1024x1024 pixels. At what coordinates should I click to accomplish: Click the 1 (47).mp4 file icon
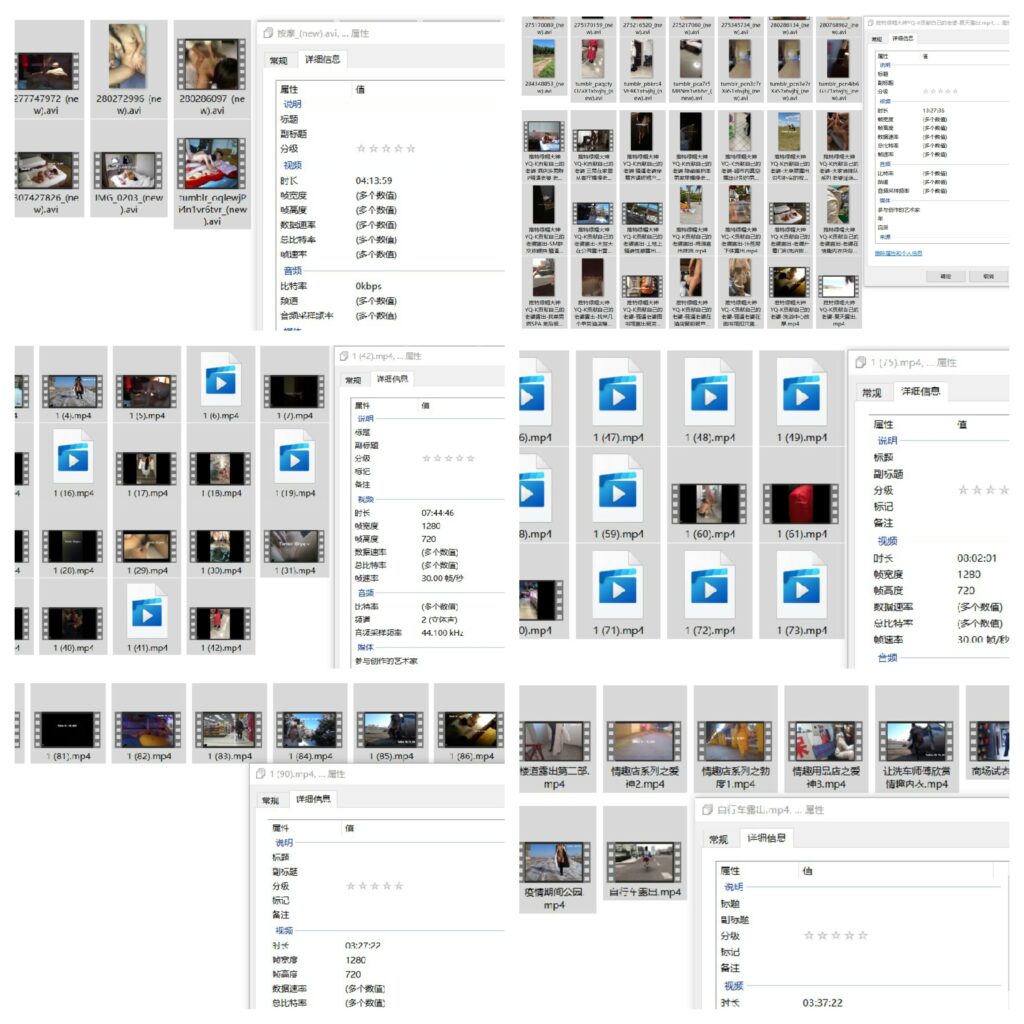[617, 392]
